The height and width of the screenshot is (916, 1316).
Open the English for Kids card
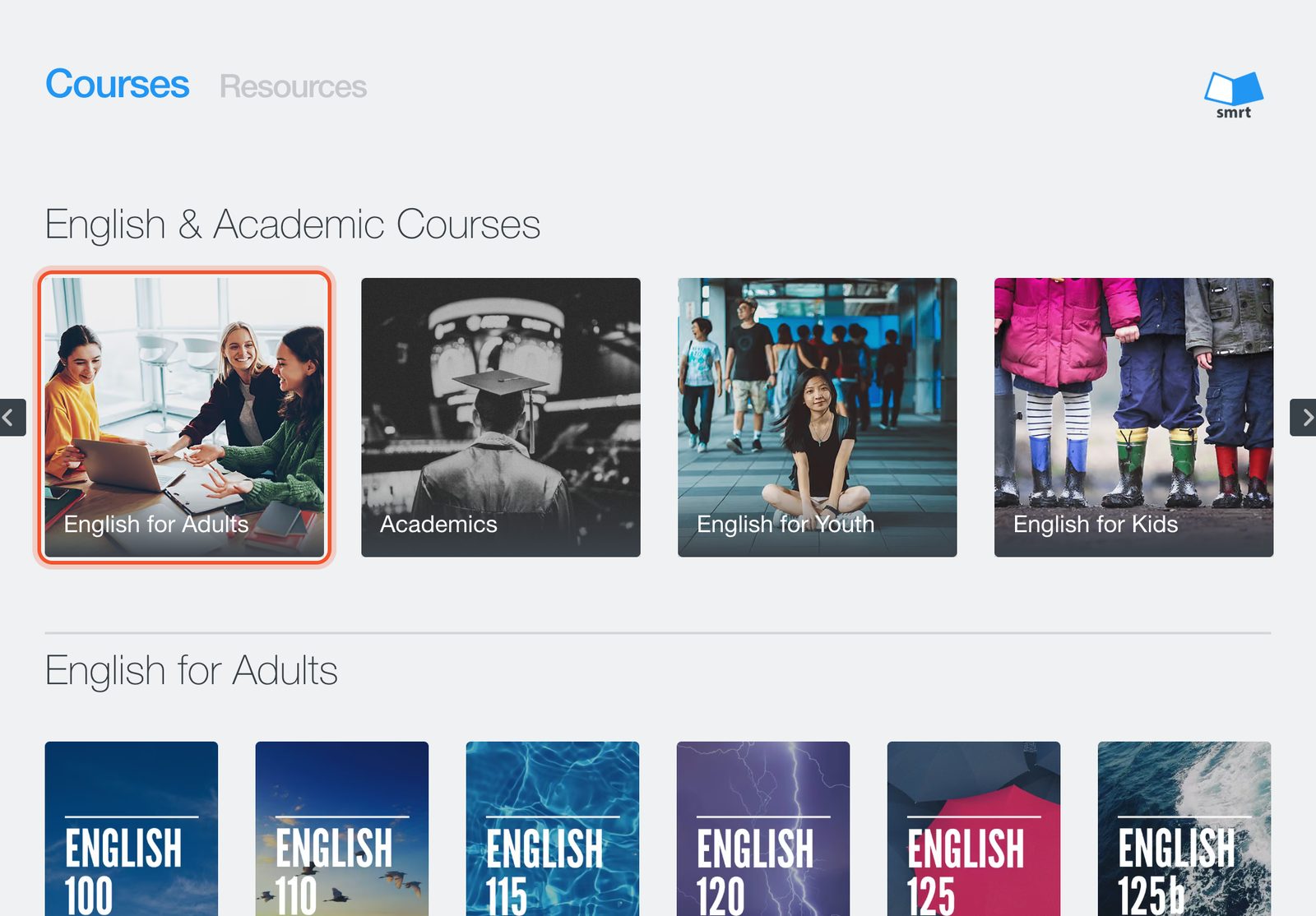(1134, 418)
